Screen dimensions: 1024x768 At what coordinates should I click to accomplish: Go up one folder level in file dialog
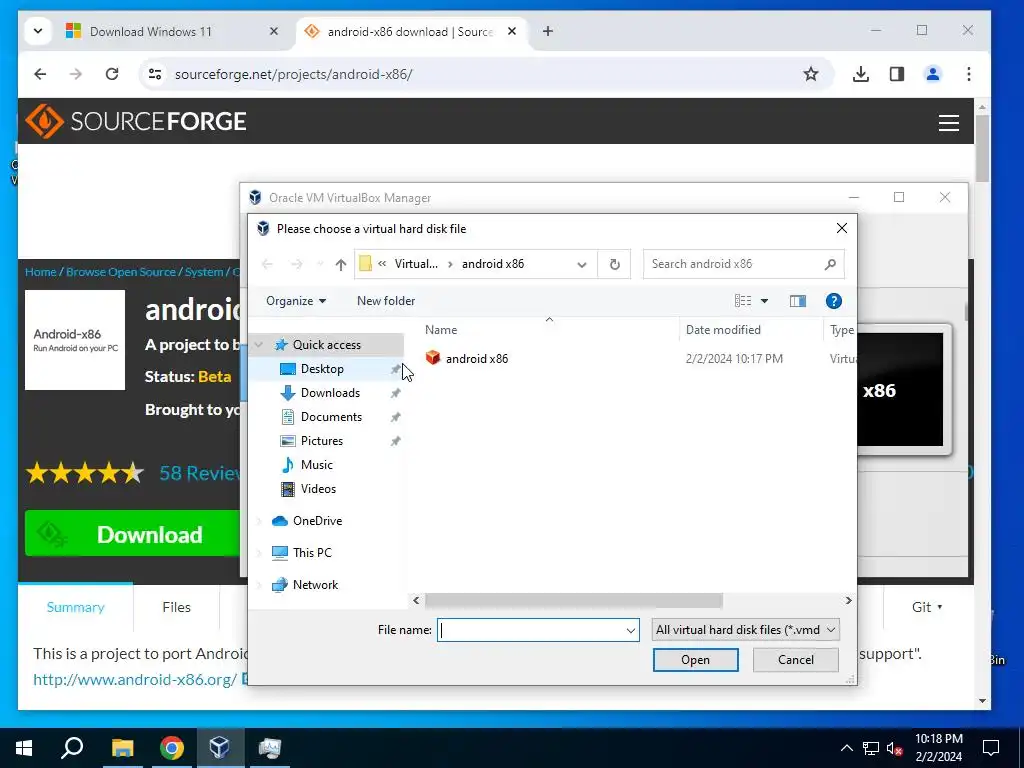click(340, 264)
